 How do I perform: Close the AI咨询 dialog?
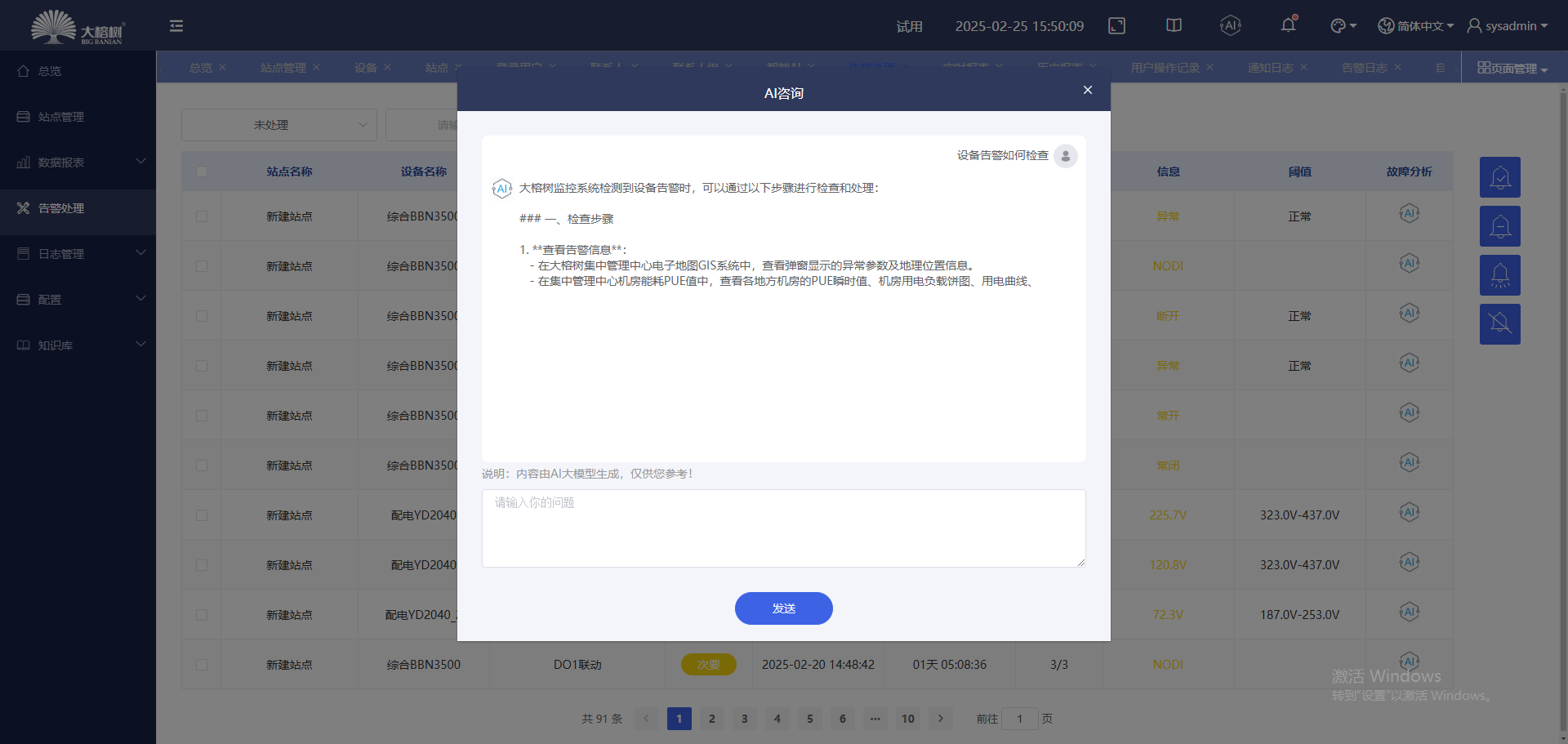[1088, 90]
